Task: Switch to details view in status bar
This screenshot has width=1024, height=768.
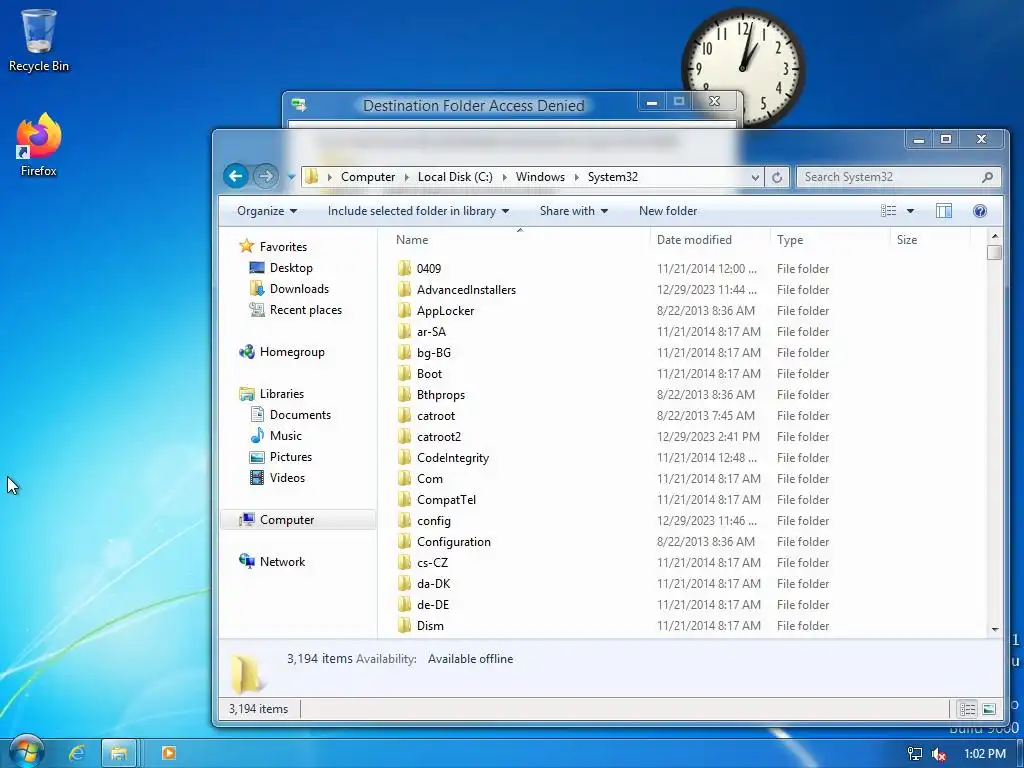Action: coord(967,709)
